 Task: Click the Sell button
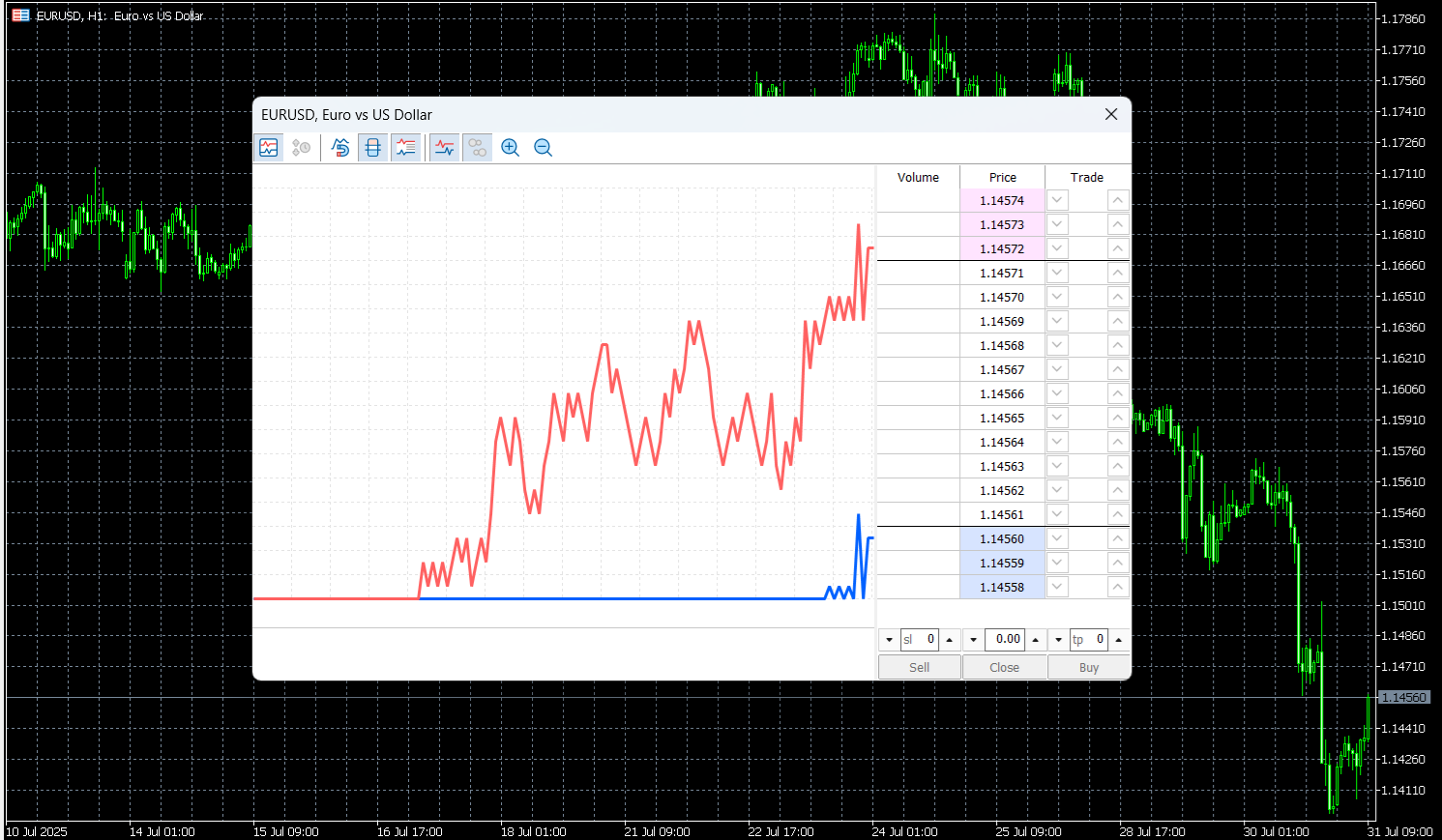[920, 667]
